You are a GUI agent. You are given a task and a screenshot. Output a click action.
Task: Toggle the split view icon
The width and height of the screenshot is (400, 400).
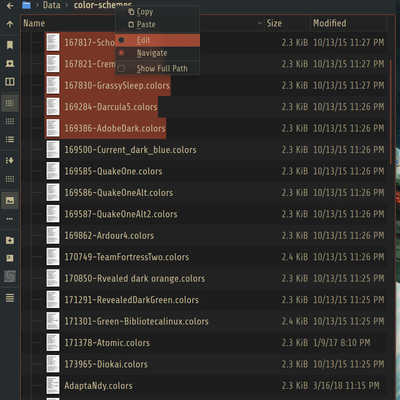(x=10, y=82)
